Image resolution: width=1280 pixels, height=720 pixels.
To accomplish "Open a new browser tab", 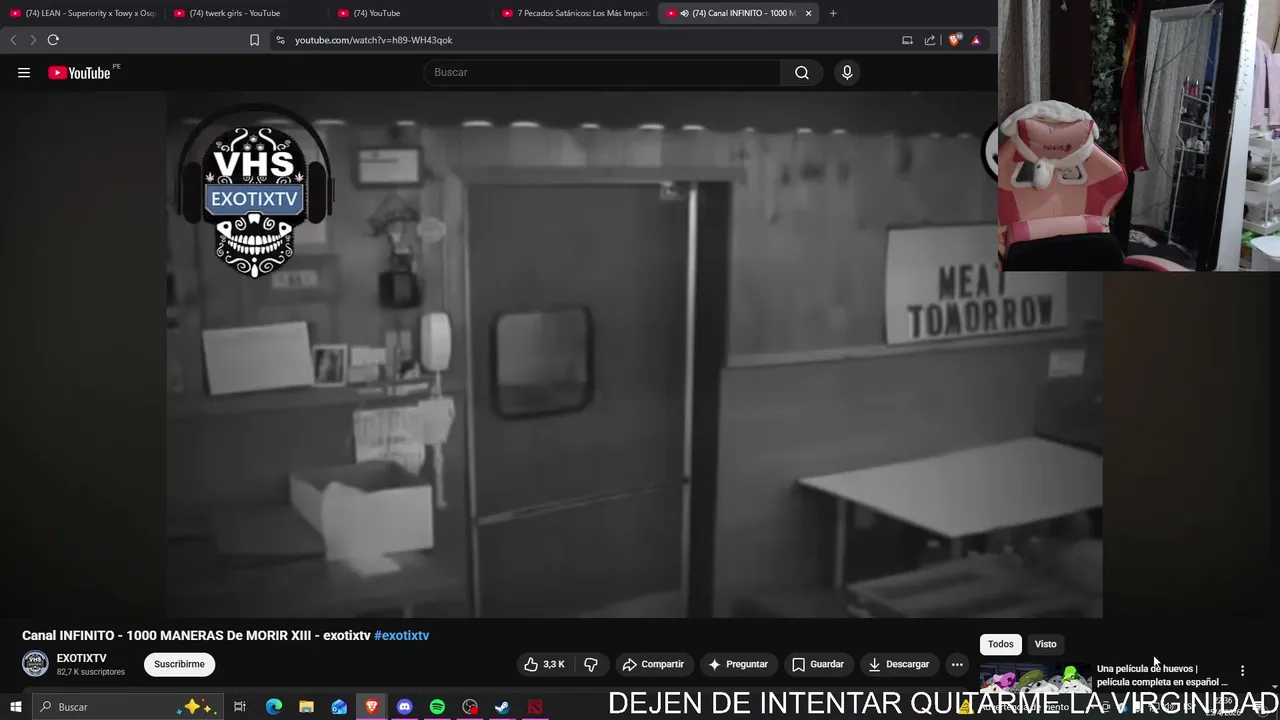I will pos(833,13).
